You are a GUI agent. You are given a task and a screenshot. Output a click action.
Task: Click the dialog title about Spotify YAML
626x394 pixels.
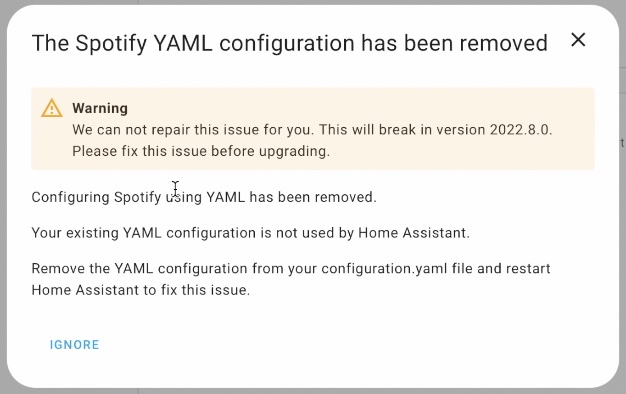pyautogui.click(x=289, y=43)
